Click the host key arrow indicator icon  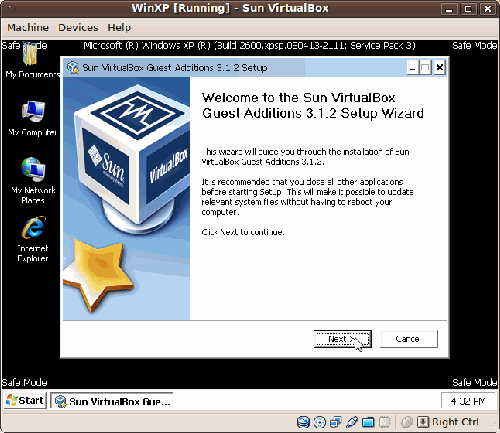click(x=423, y=422)
